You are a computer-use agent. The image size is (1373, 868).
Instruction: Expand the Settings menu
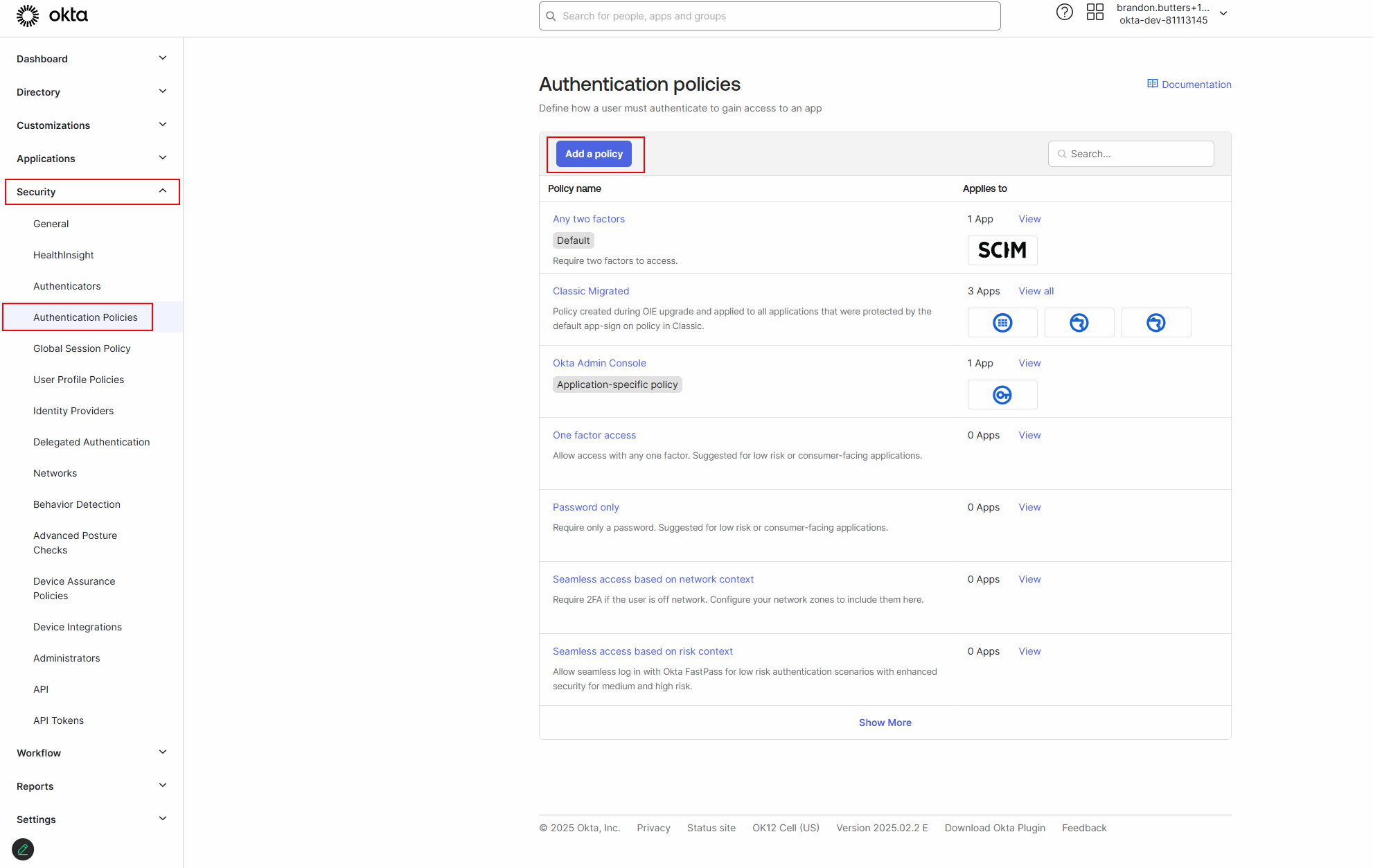pos(91,820)
